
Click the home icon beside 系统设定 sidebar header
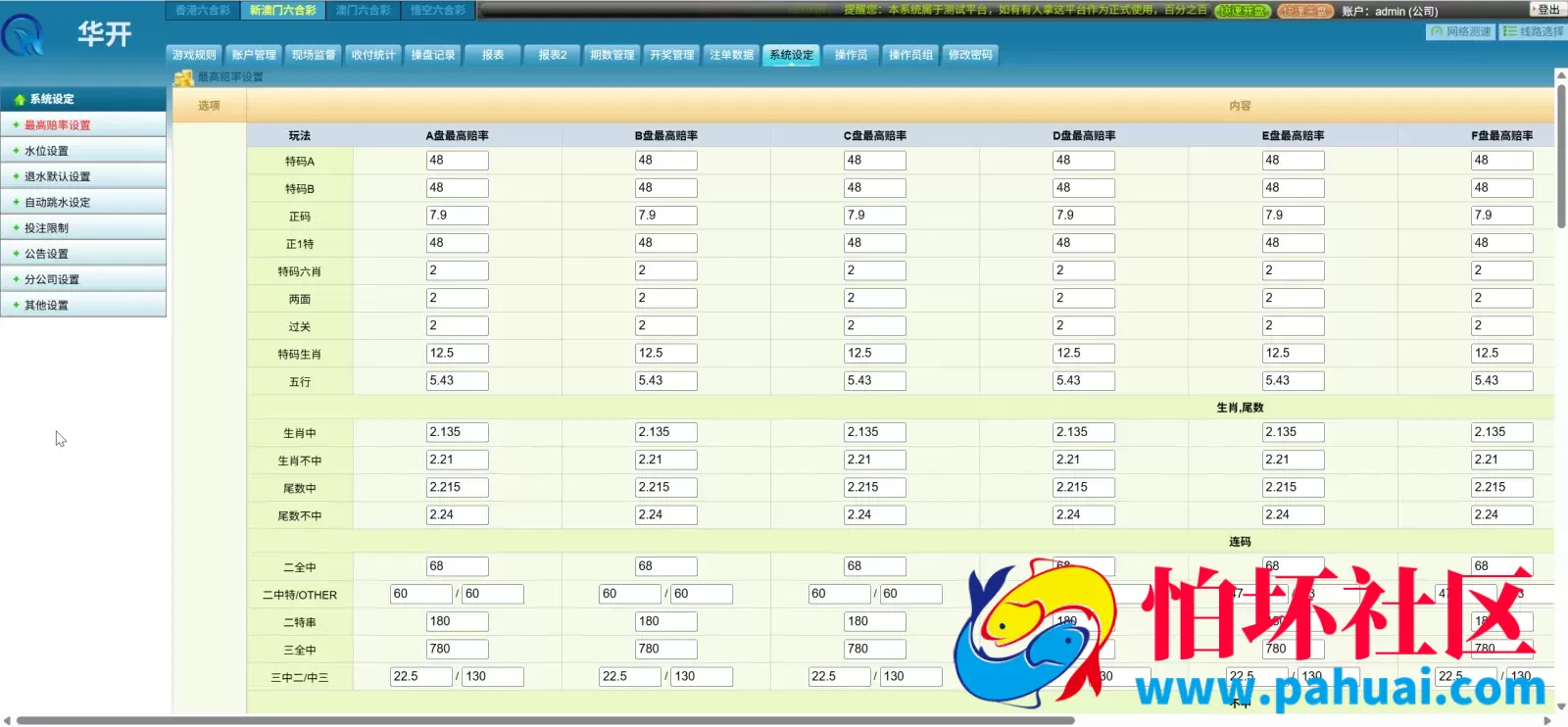pos(19,100)
